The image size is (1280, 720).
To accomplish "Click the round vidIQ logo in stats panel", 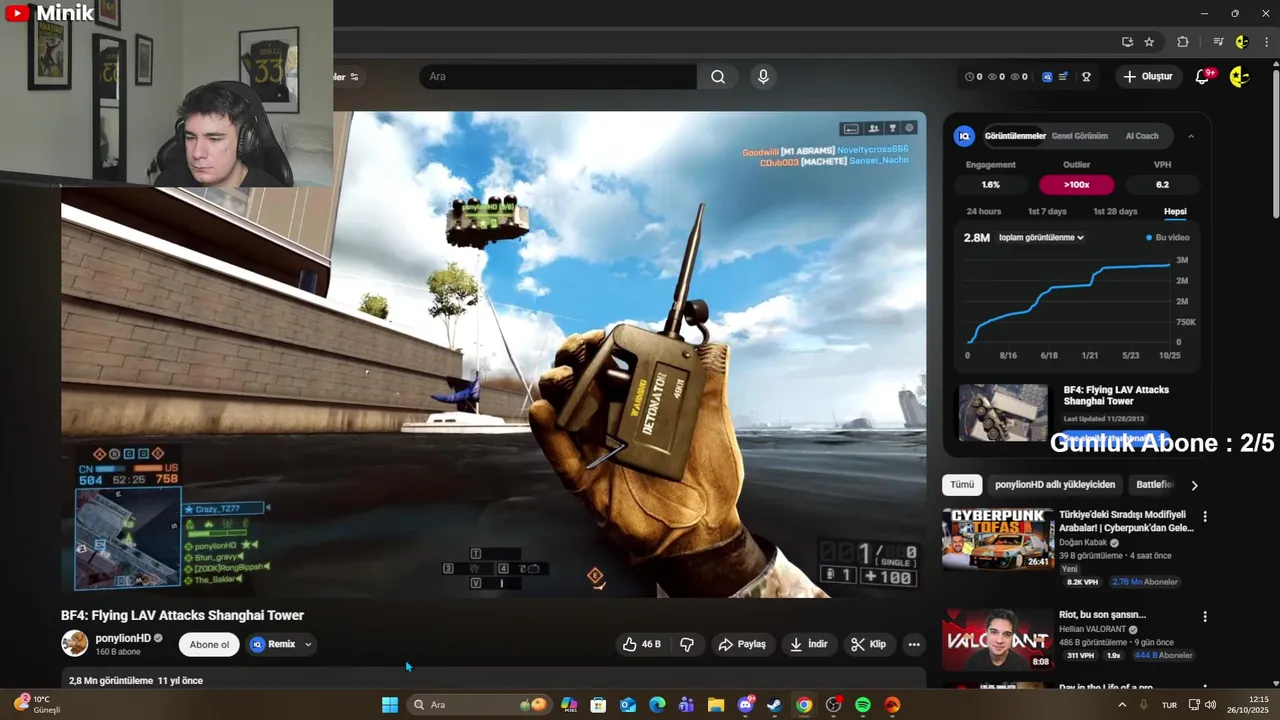I will [964, 136].
